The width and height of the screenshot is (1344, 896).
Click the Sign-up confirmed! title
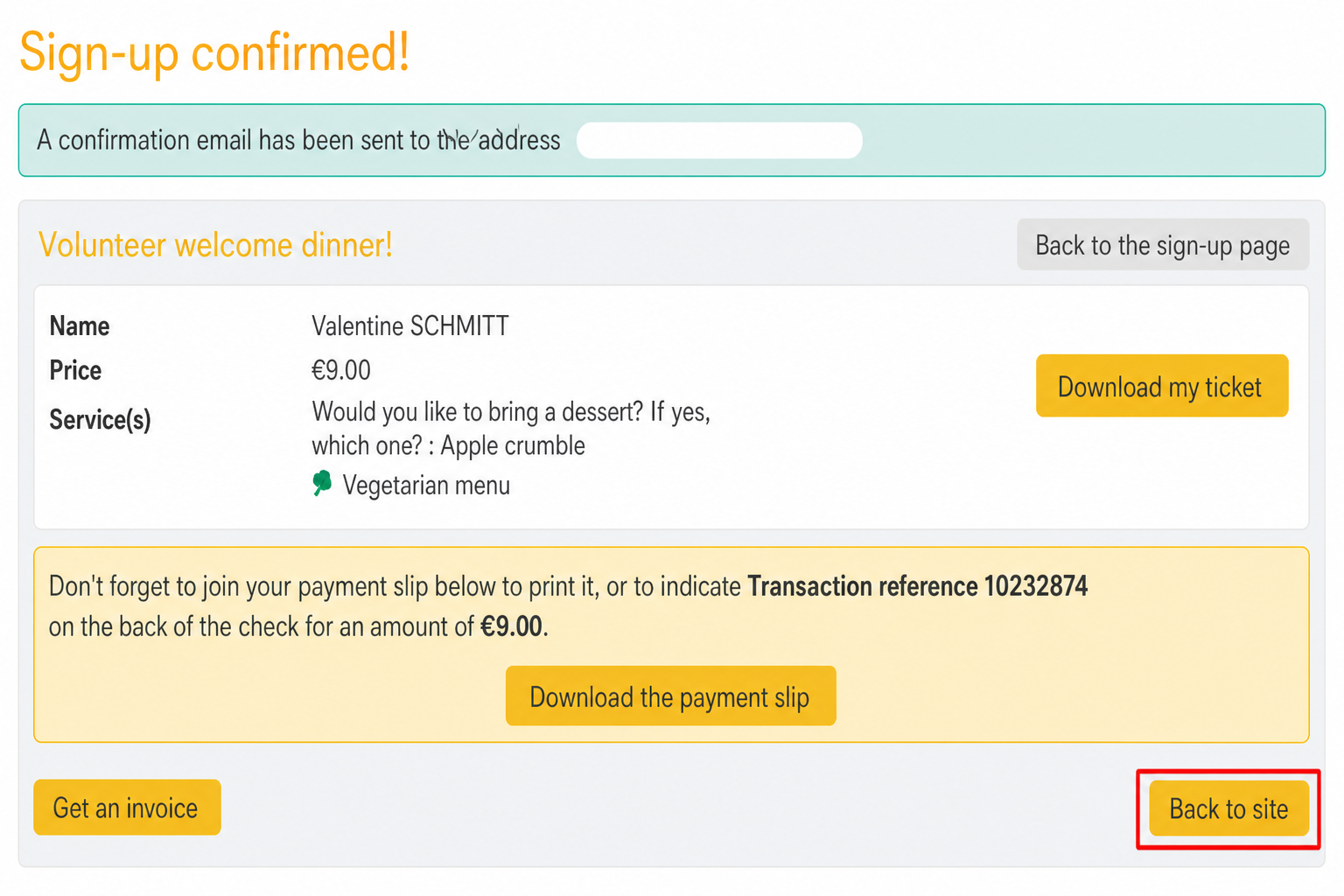coord(214,52)
